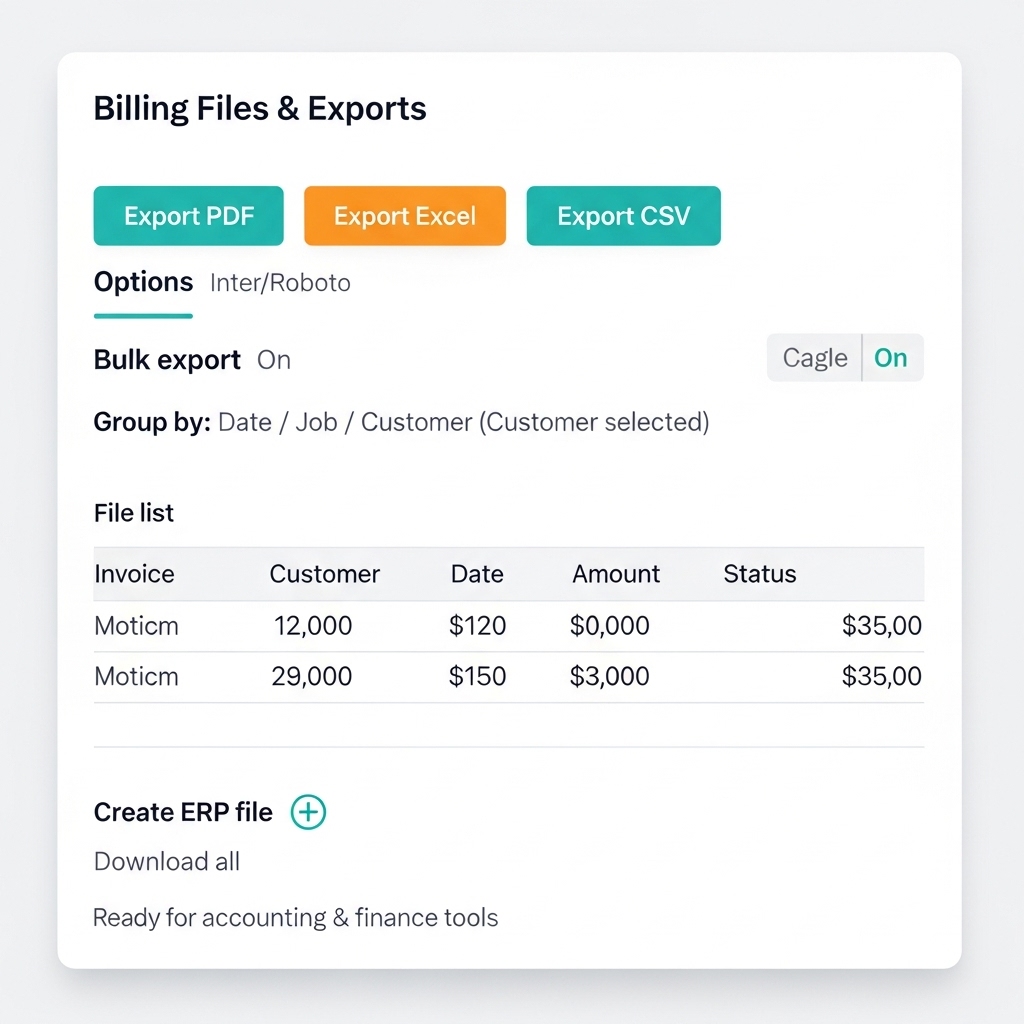Click the plus icon beside Create ERP file
1024x1024 pixels.
(x=308, y=812)
